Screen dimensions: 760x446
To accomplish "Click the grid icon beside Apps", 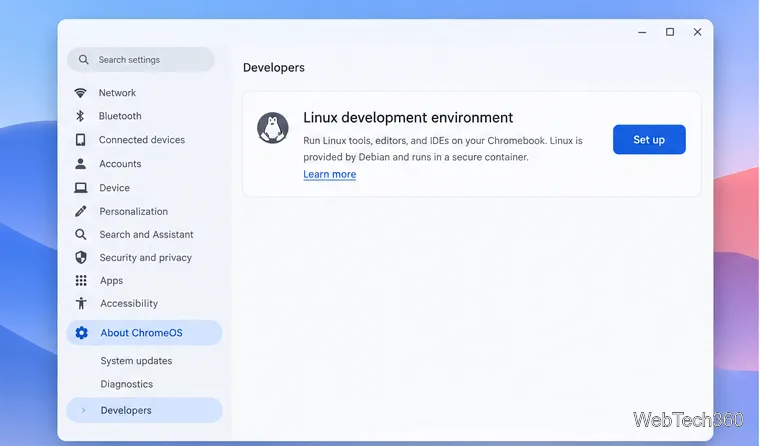I will [x=81, y=281].
